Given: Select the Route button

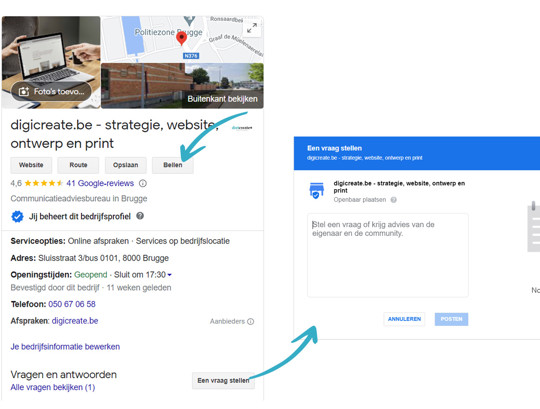Looking at the screenshot, I should pyautogui.click(x=78, y=165).
